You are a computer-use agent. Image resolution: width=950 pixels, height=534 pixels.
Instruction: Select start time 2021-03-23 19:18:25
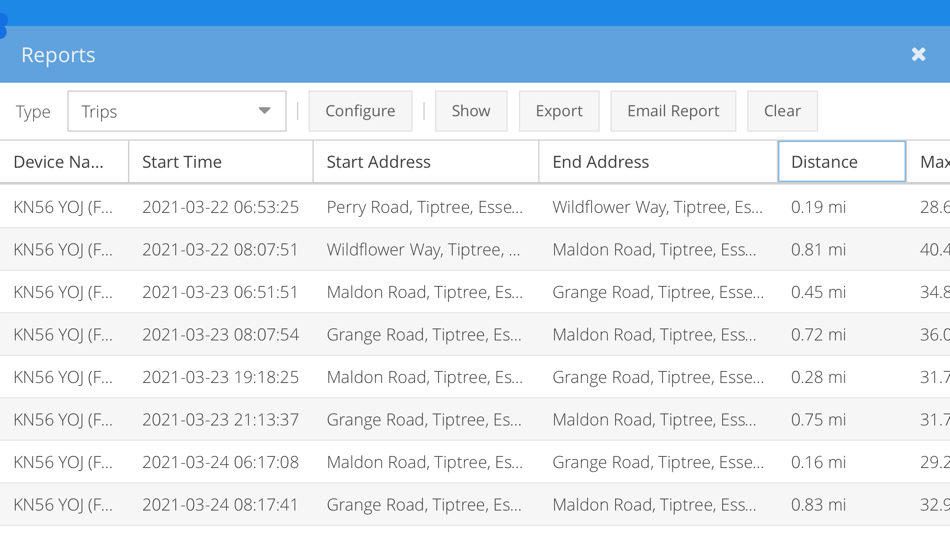click(x=221, y=377)
